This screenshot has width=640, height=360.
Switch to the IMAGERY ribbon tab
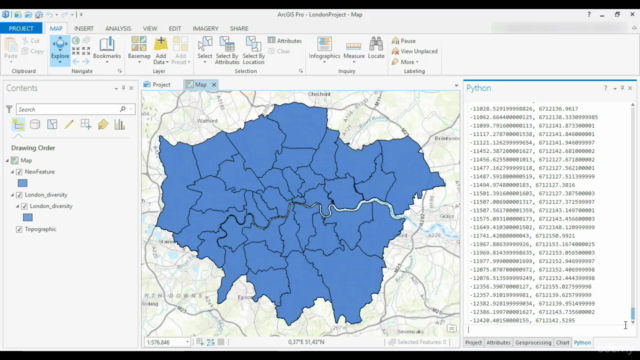205,28
